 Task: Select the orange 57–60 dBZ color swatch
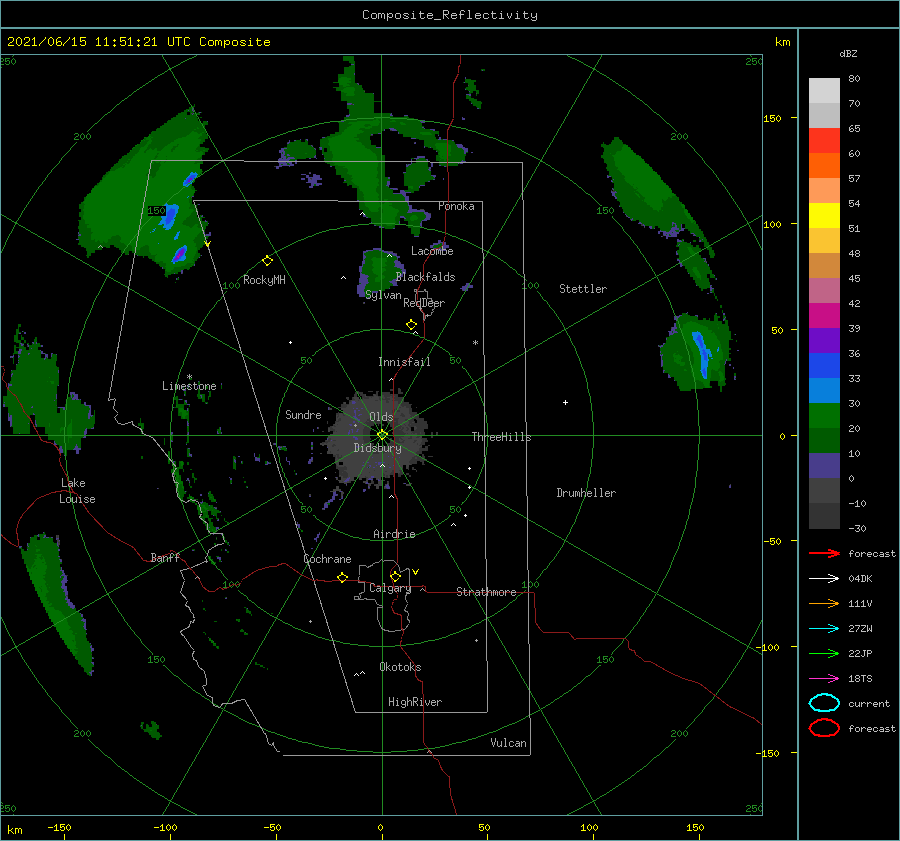(x=824, y=166)
